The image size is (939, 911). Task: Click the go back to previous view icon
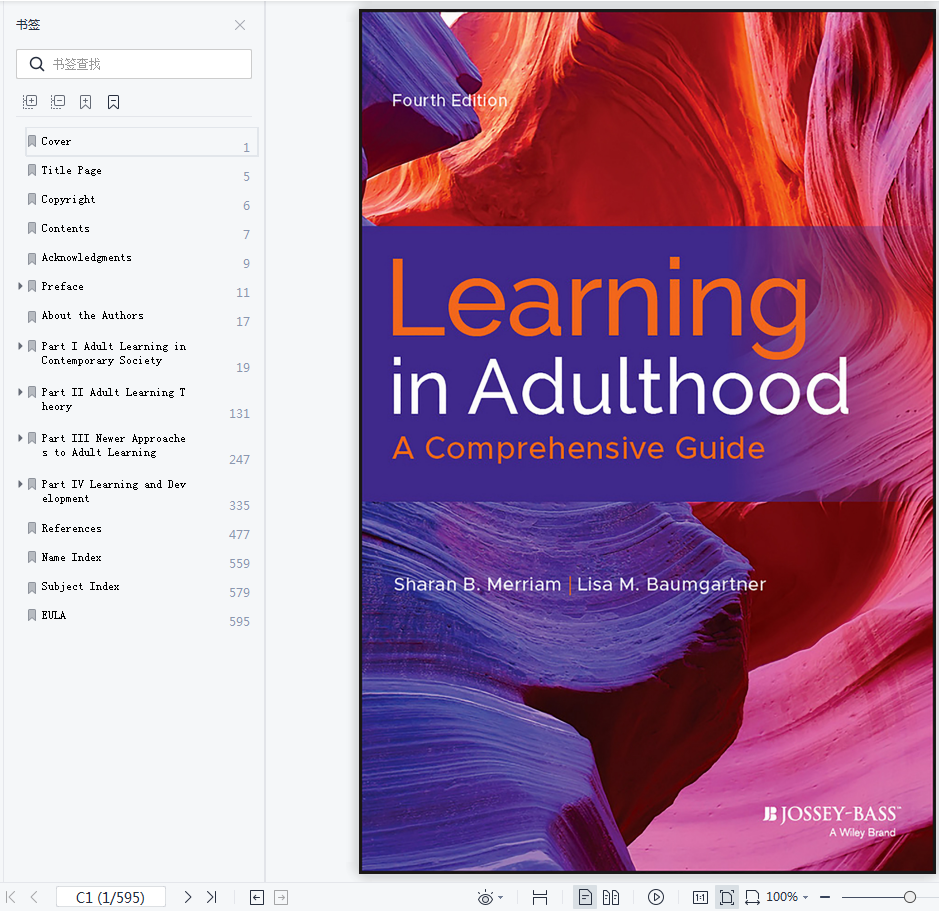(x=257, y=897)
